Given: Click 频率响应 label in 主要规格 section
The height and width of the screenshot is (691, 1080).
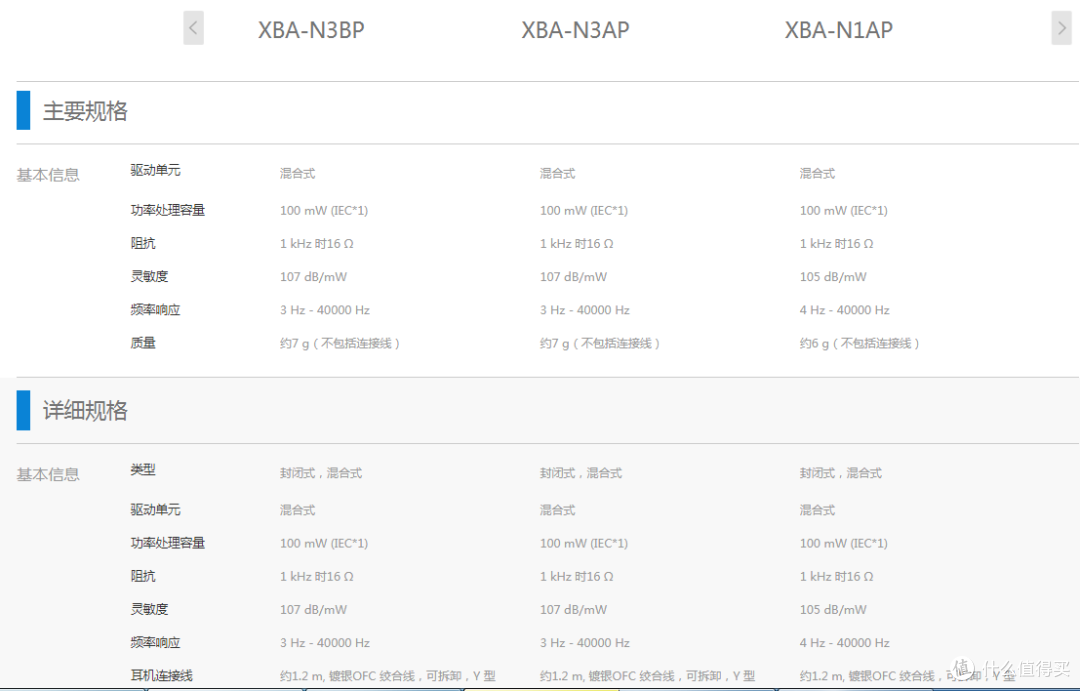Looking at the screenshot, I should tap(155, 310).
